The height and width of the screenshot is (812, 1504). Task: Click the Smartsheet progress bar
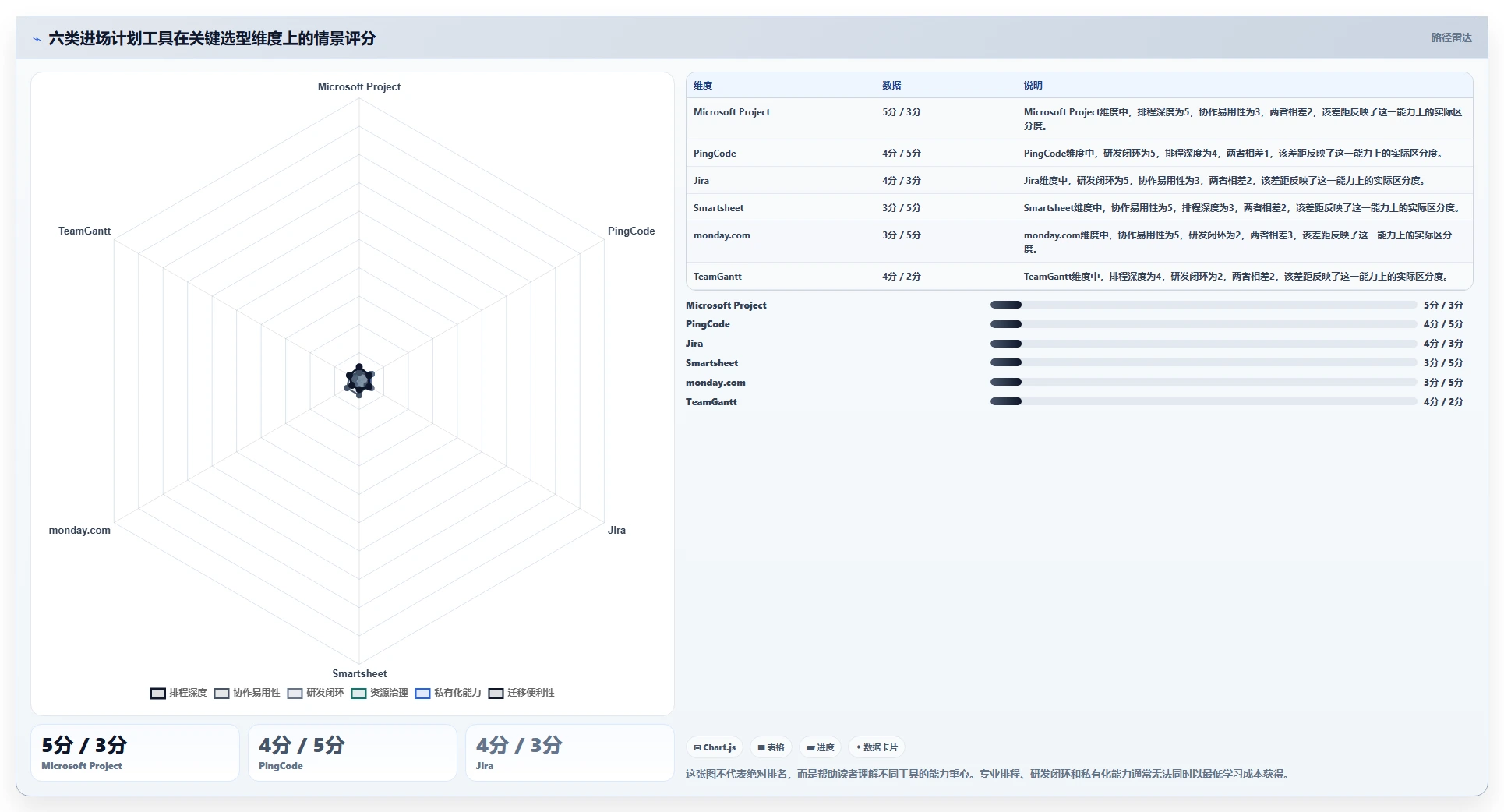pos(1203,363)
